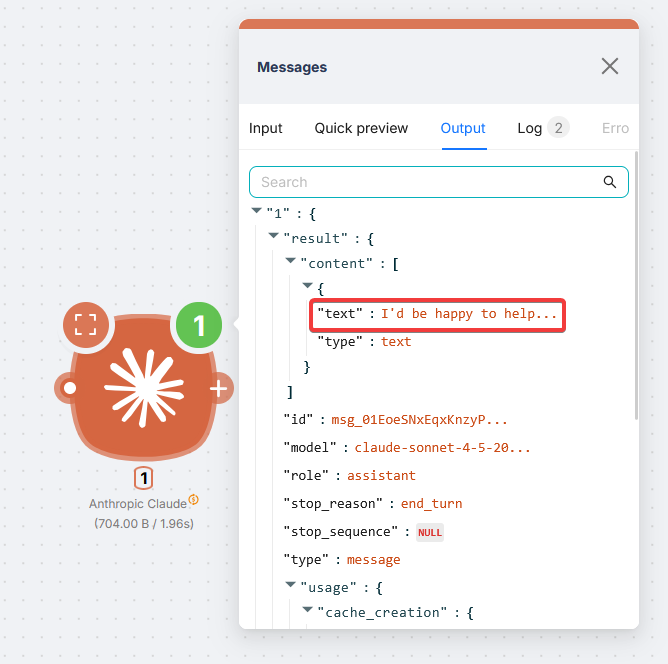Viewport: 668px width, 664px height.
Task: Collapse the "1" root bundle node
Action: click(x=257, y=213)
